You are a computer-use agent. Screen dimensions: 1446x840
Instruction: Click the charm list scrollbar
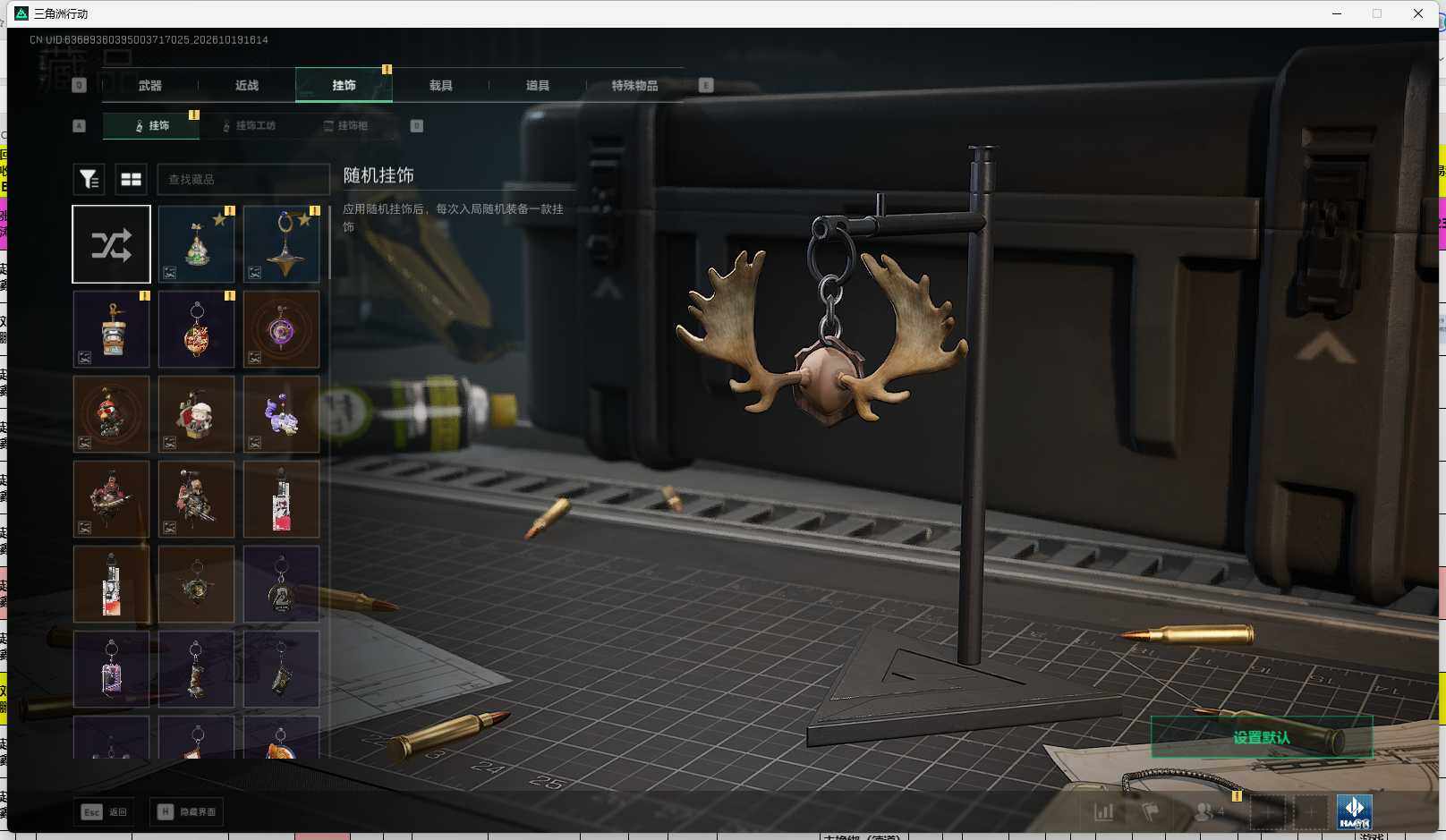point(330,244)
